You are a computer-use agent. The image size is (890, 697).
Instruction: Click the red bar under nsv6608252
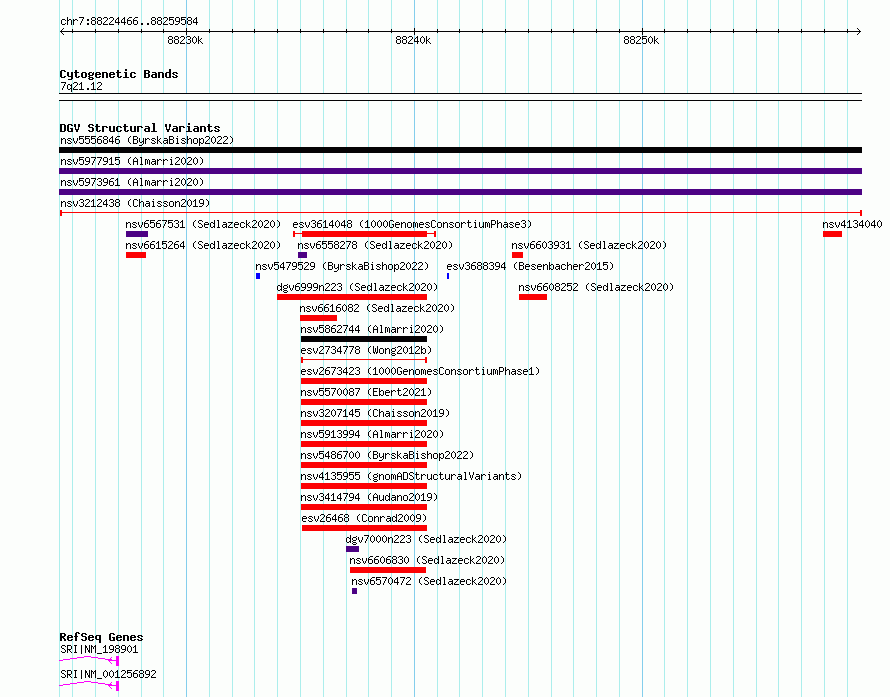(533, 297)
